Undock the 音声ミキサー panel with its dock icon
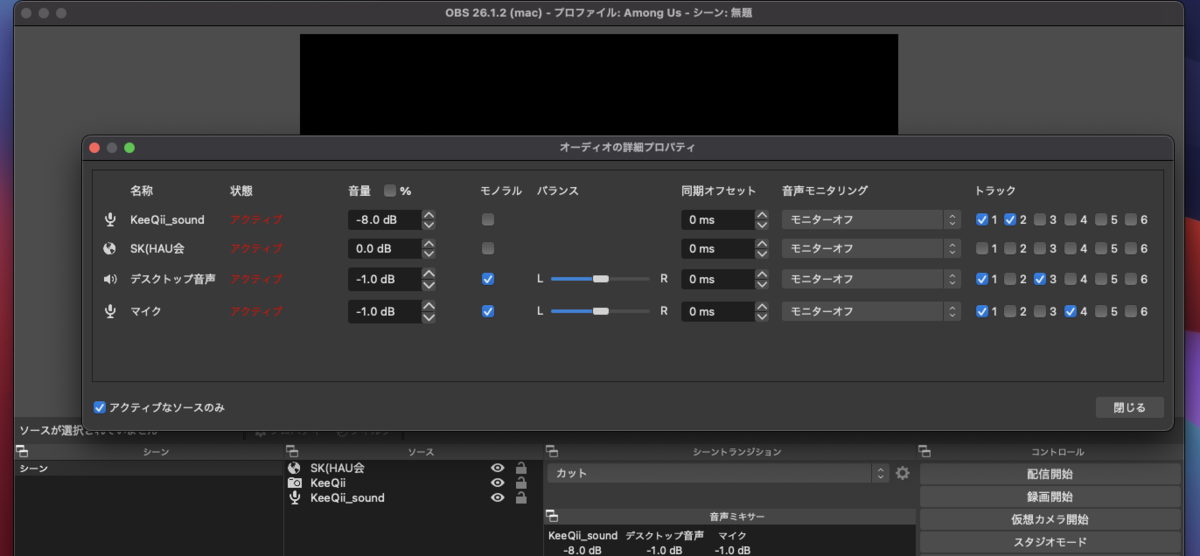The width and height of the screenshot is (1200, 556). click(550, 516)
